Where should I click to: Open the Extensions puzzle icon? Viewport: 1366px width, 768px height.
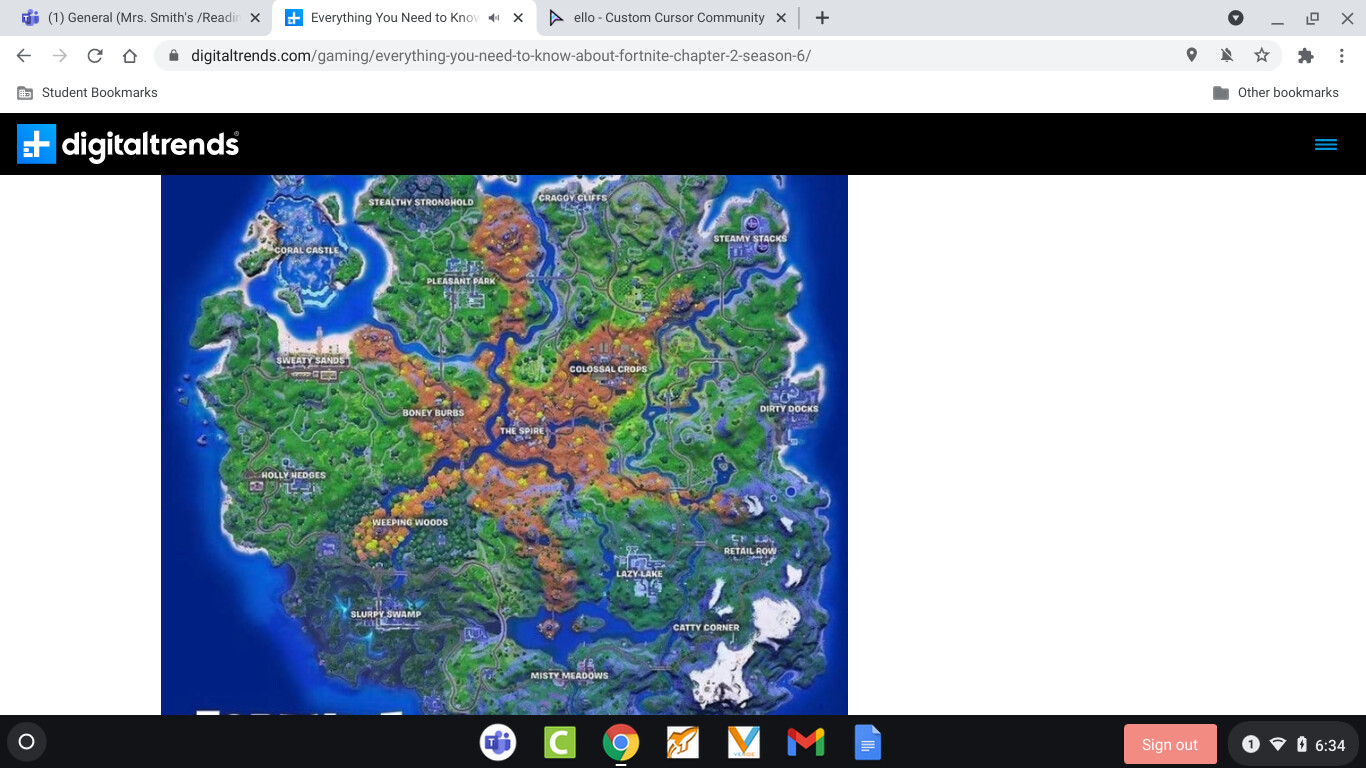(1305, 56)
